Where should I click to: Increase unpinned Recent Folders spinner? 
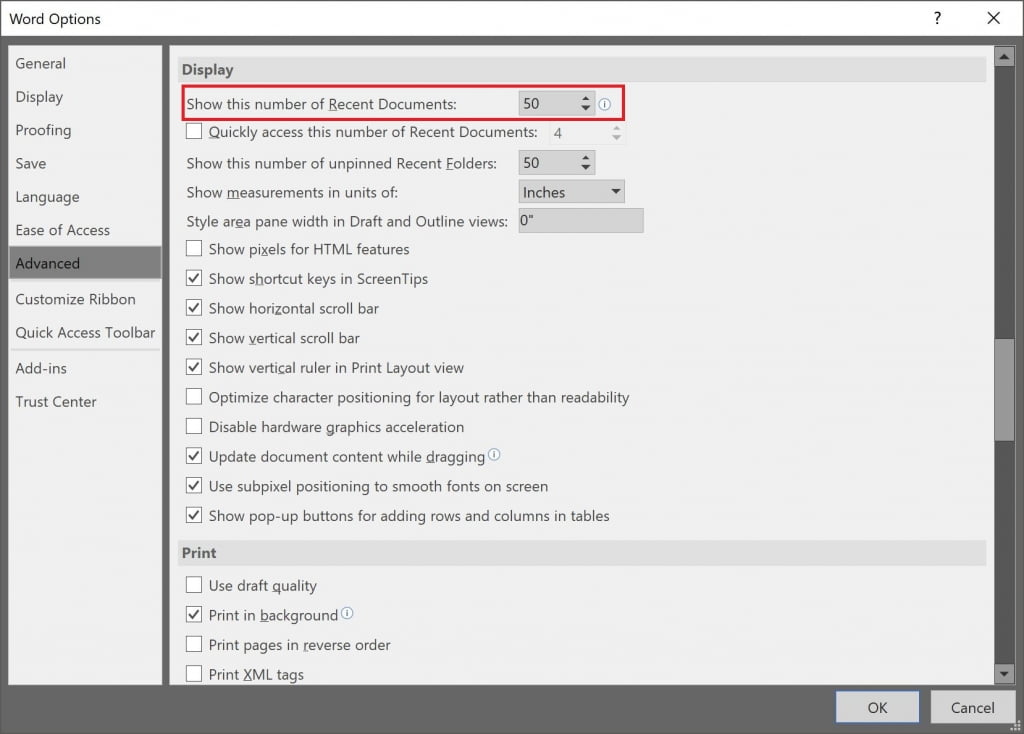[x=586, y=157]
